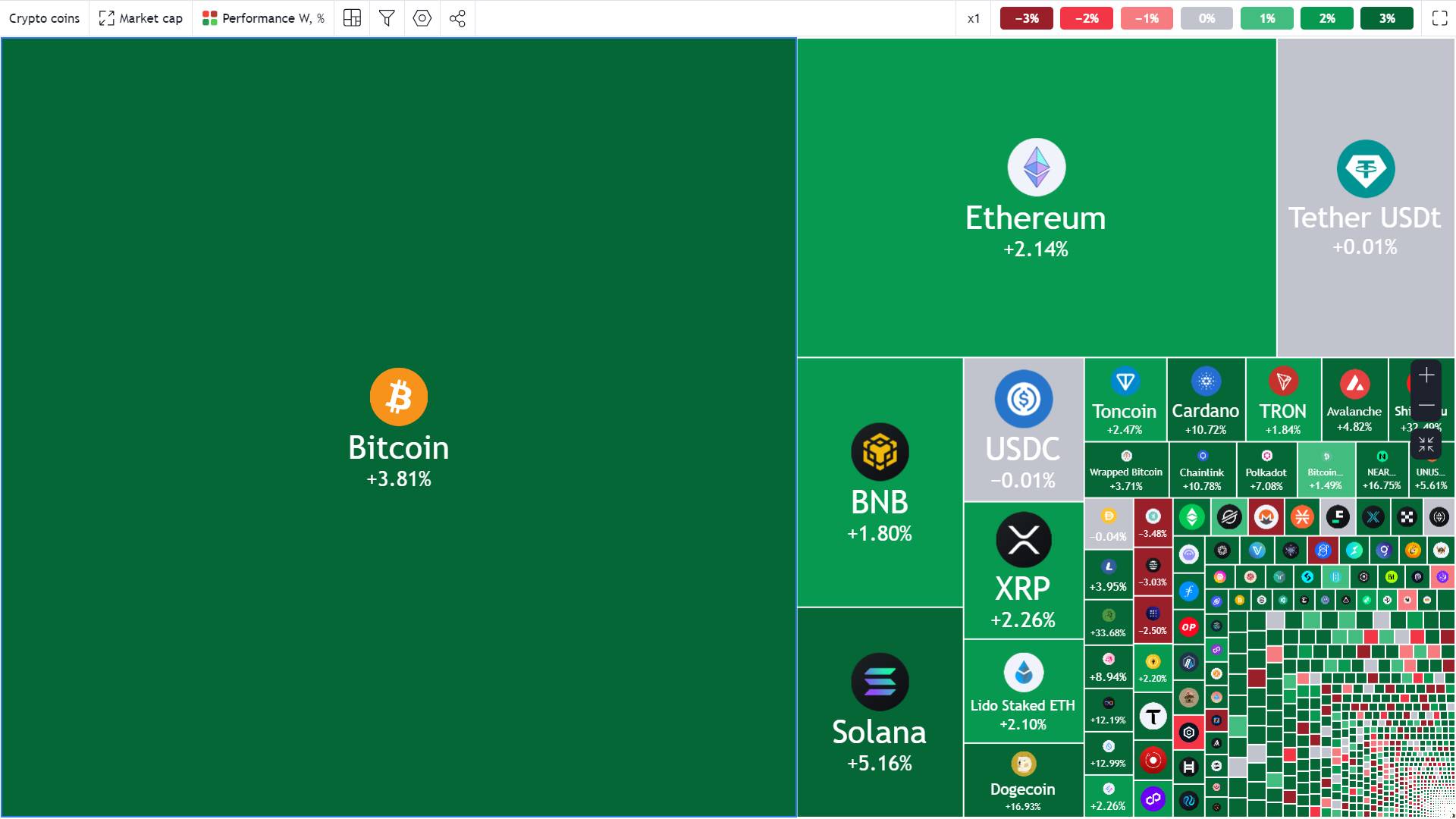Screen dimensions: 1456x819
Task: Toggle fullscreen mode icon
Action: pos(1439,18)
